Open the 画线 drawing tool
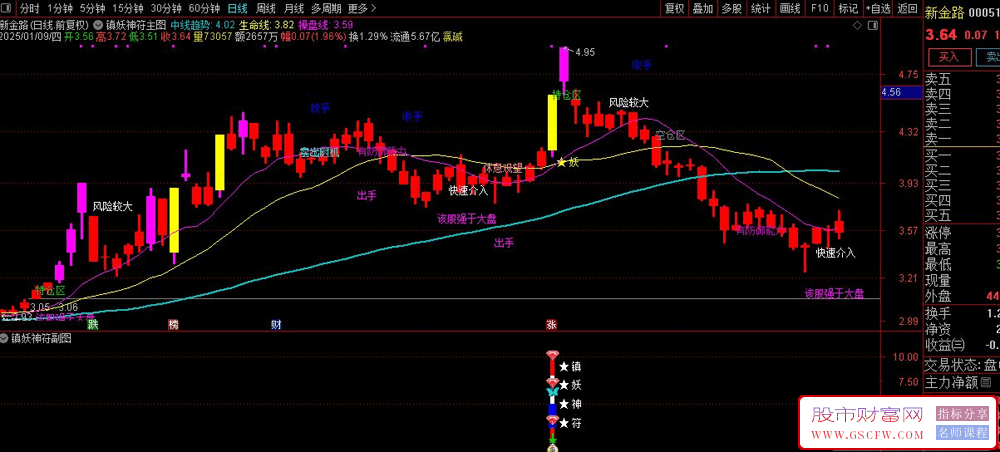Viewport: 1000px width, 452px height. [x=790, y=9]
